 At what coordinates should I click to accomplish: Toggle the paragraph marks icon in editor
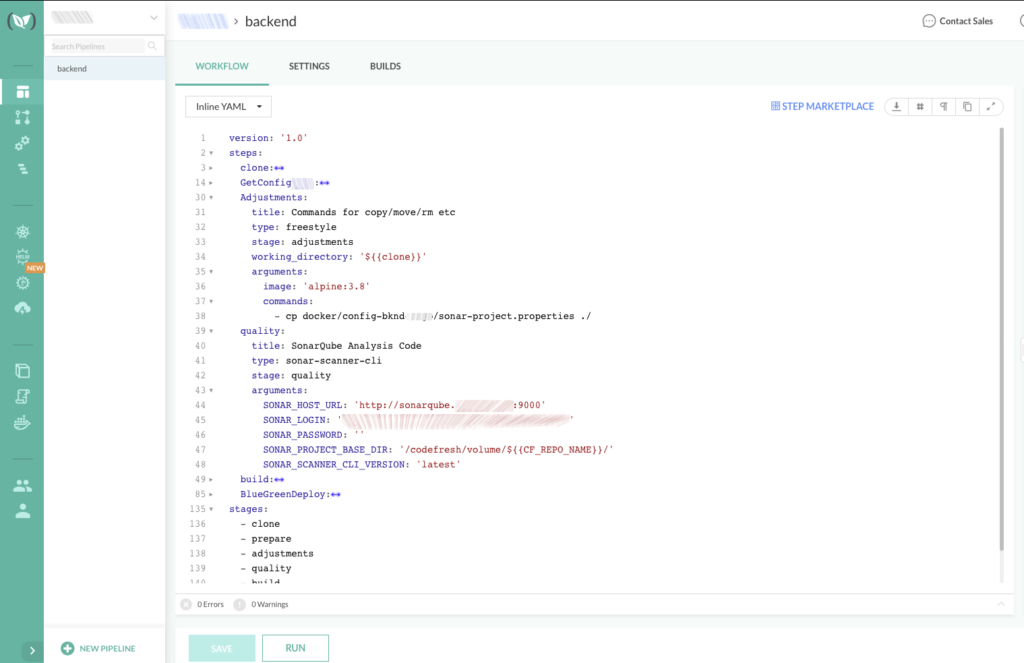click(x=944, y=106)
